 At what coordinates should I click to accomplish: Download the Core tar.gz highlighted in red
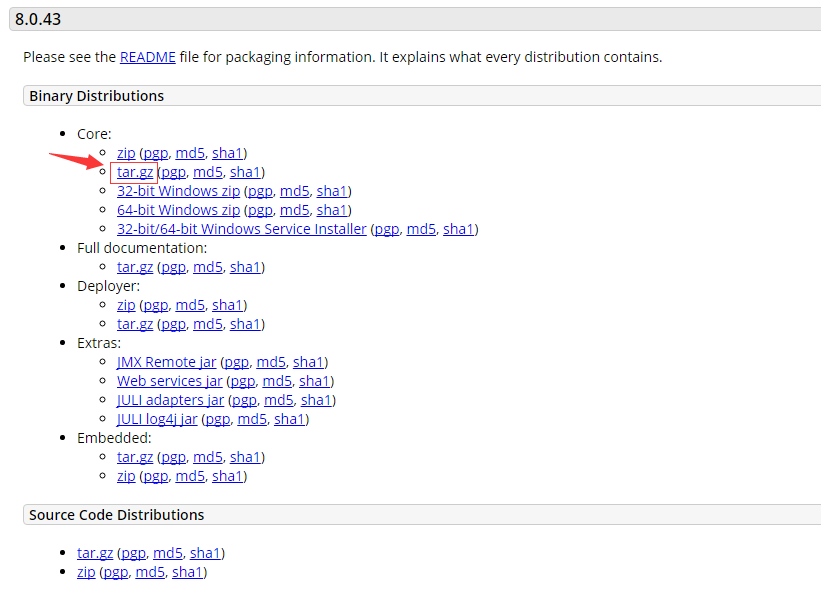pos(135,172)
